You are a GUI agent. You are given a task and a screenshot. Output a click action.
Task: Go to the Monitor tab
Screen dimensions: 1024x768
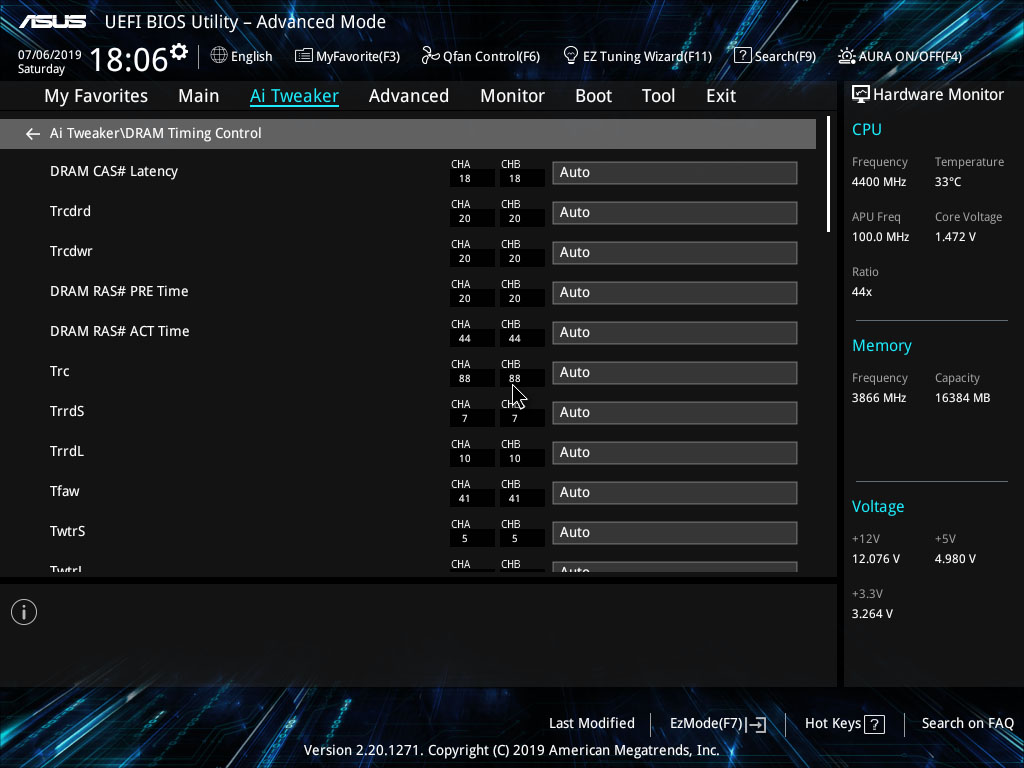(x=512, y=96)
